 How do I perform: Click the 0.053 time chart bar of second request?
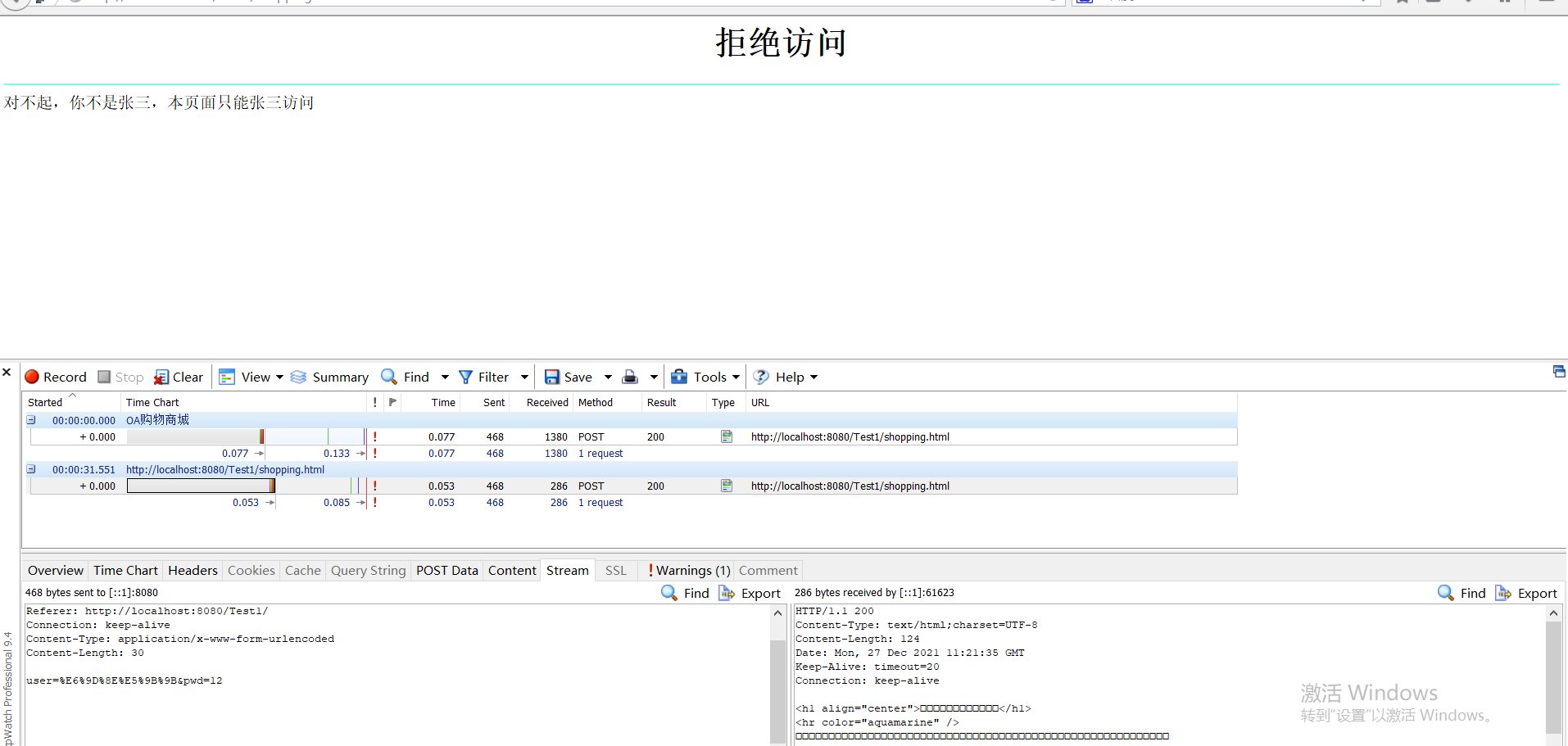coord(201,486)
